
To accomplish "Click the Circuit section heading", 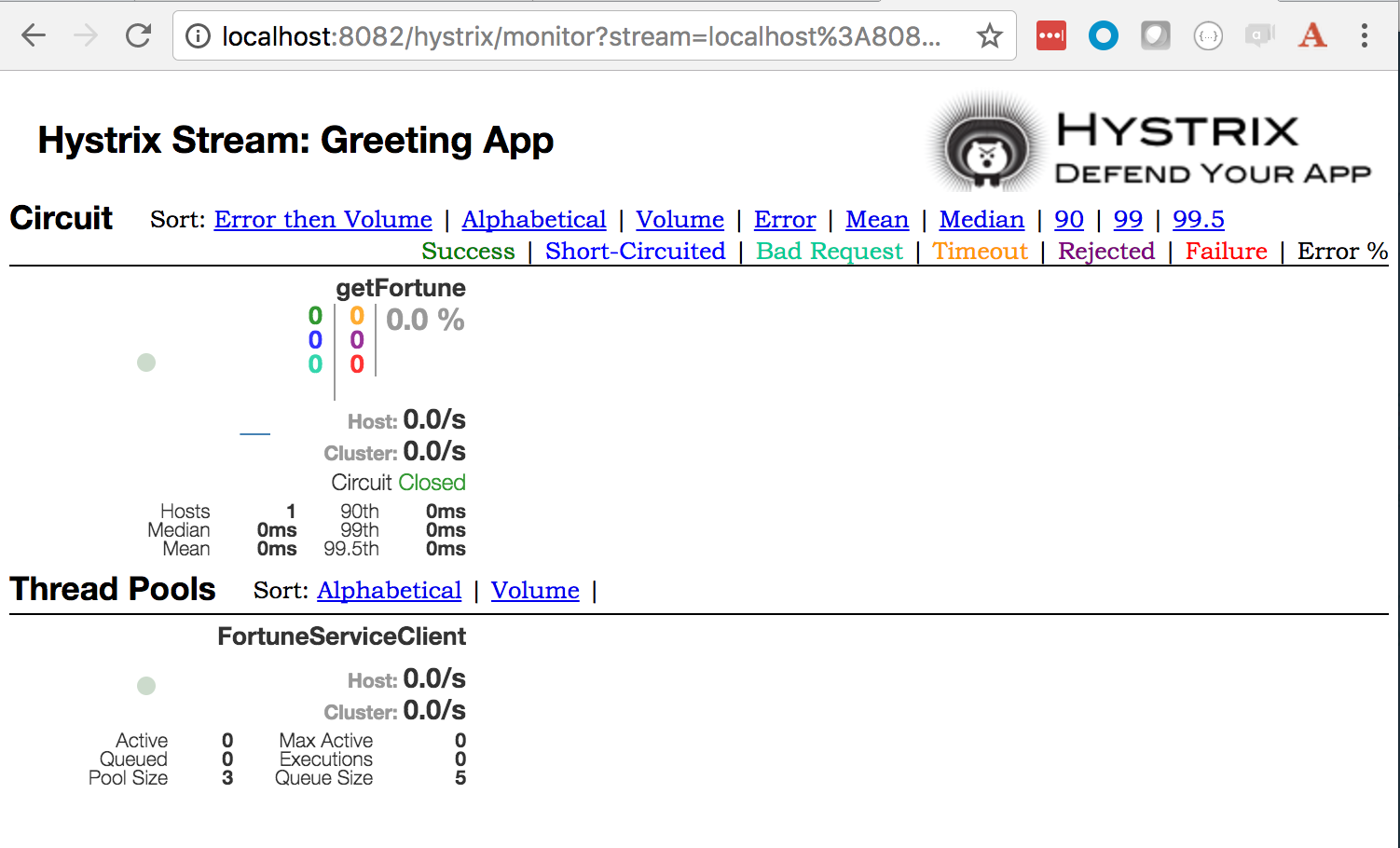I will tap(62, 218).
